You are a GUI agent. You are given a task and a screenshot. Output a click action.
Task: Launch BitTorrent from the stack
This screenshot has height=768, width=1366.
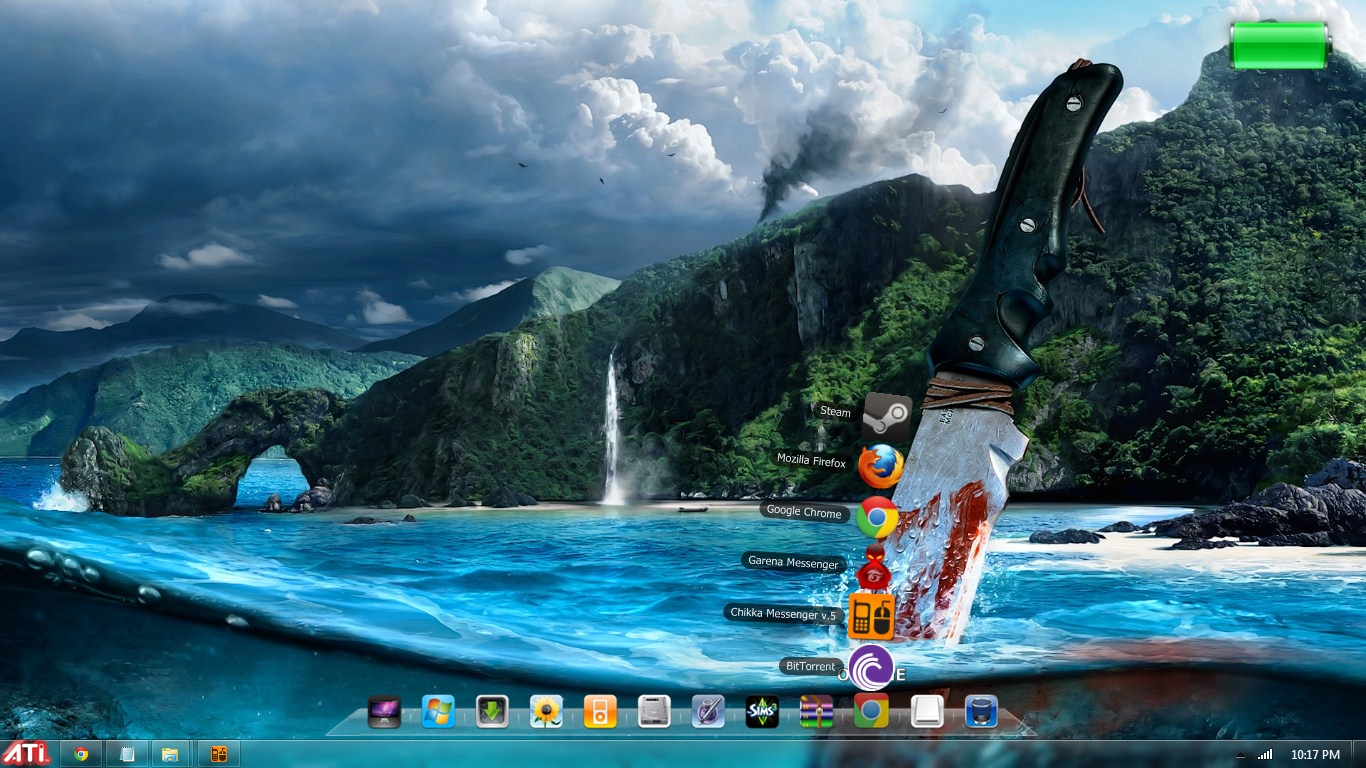point(870,667)
